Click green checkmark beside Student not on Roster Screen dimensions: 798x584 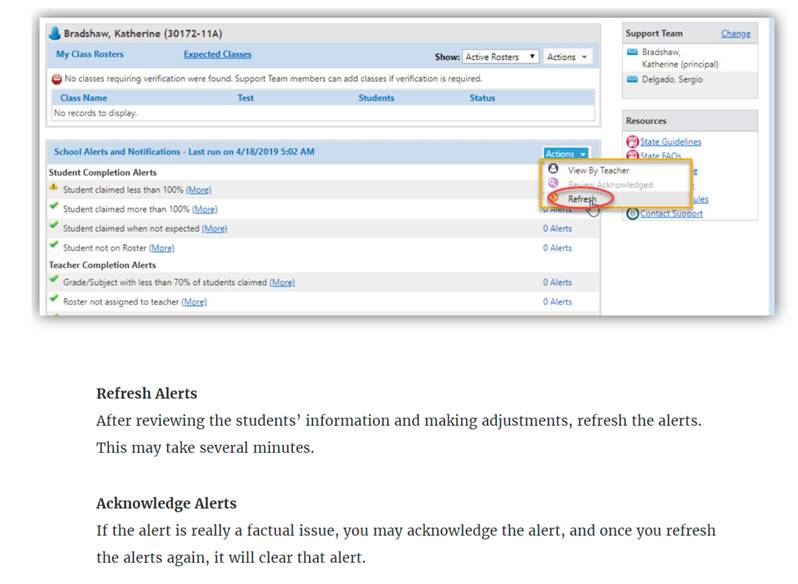coord(54,246)
